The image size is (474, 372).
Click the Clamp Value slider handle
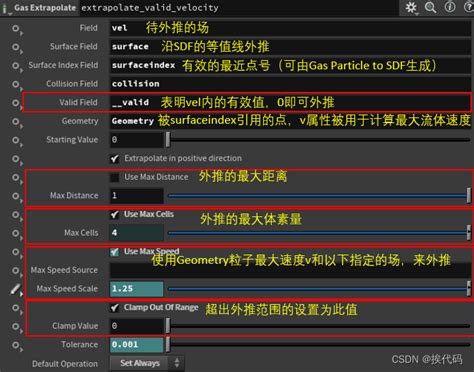tap(168, 326)
